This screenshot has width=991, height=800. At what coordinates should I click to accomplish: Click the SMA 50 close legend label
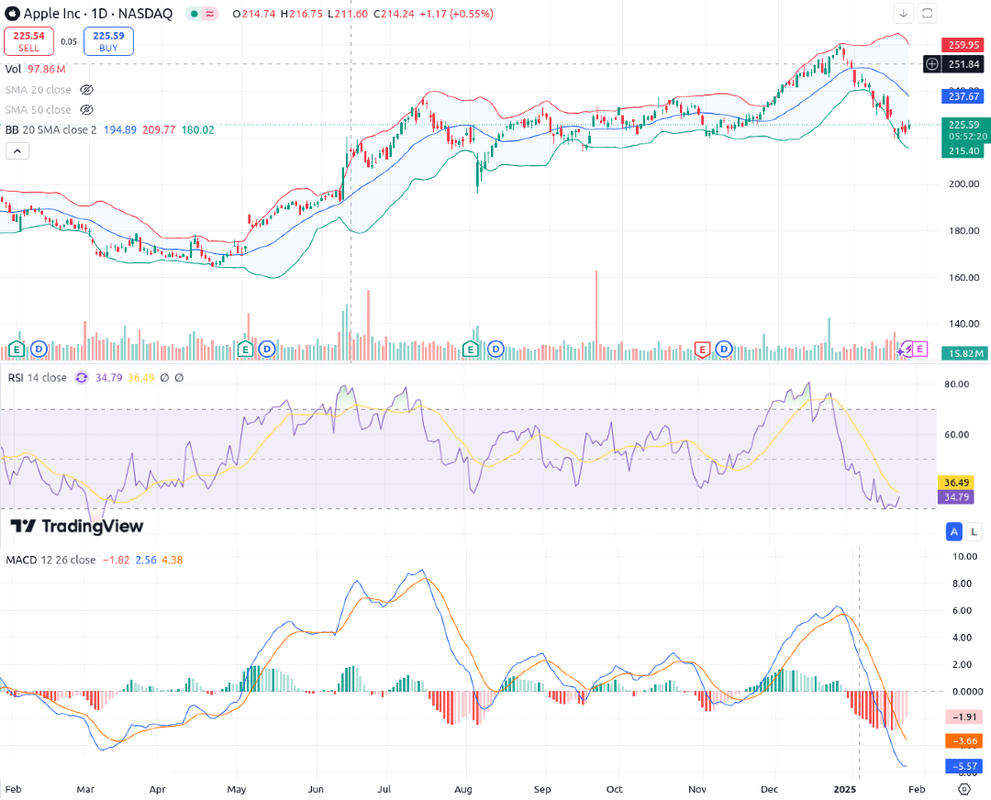tap(38, 110)
